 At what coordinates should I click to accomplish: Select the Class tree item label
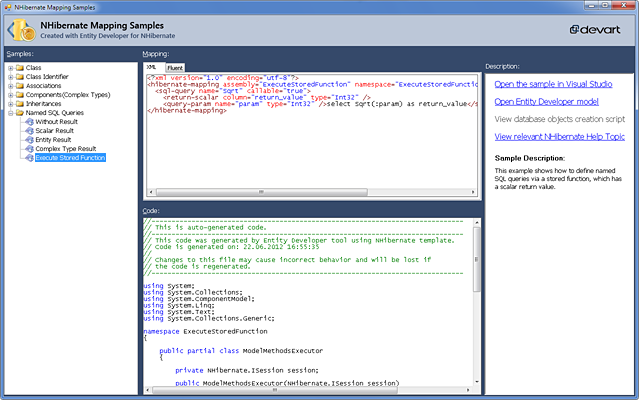pyautogui.click(x=33, y=68)
